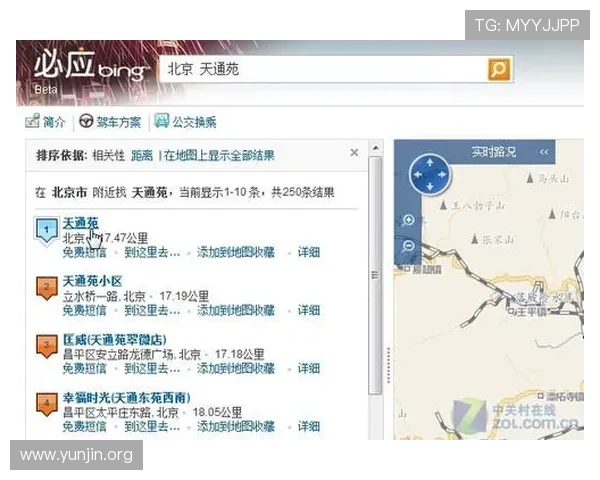Click 添加到地图收藏 under 天通苑 result
Screen dimensions: 600x480
pos(236,253)
